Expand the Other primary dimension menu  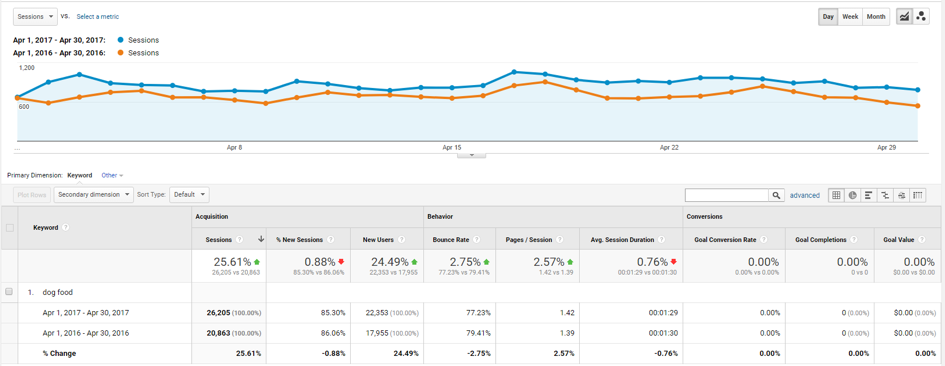(x=112, y=175)
